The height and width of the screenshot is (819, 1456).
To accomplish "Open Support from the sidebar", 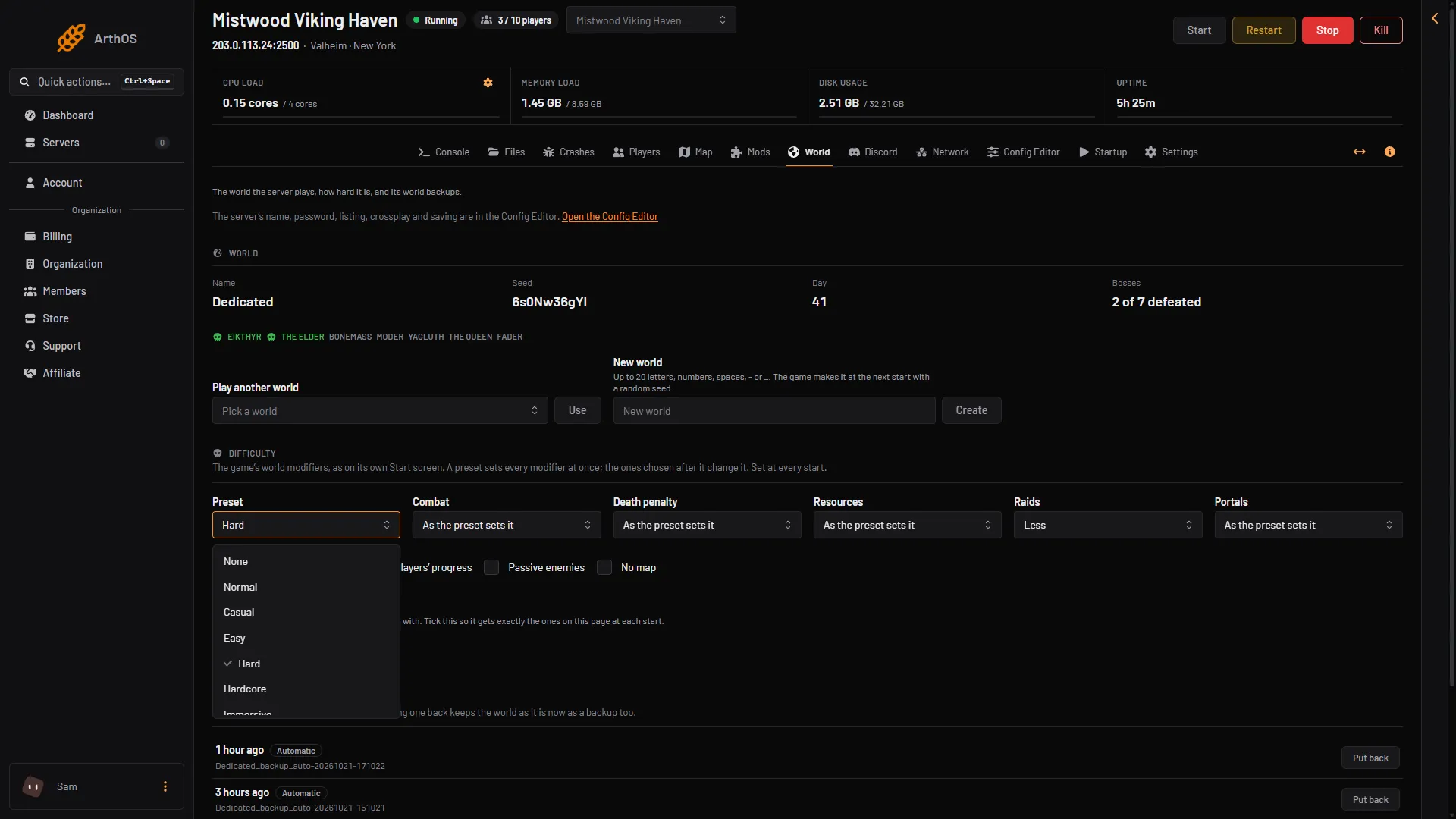I will click(x=96, y=346).
